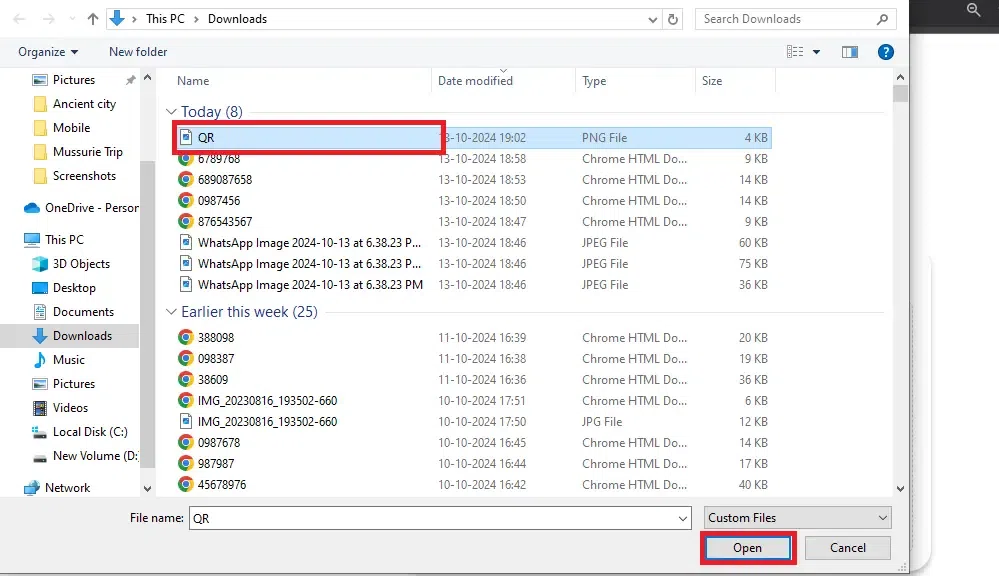Open the Custom Files type dropdown

797,518
